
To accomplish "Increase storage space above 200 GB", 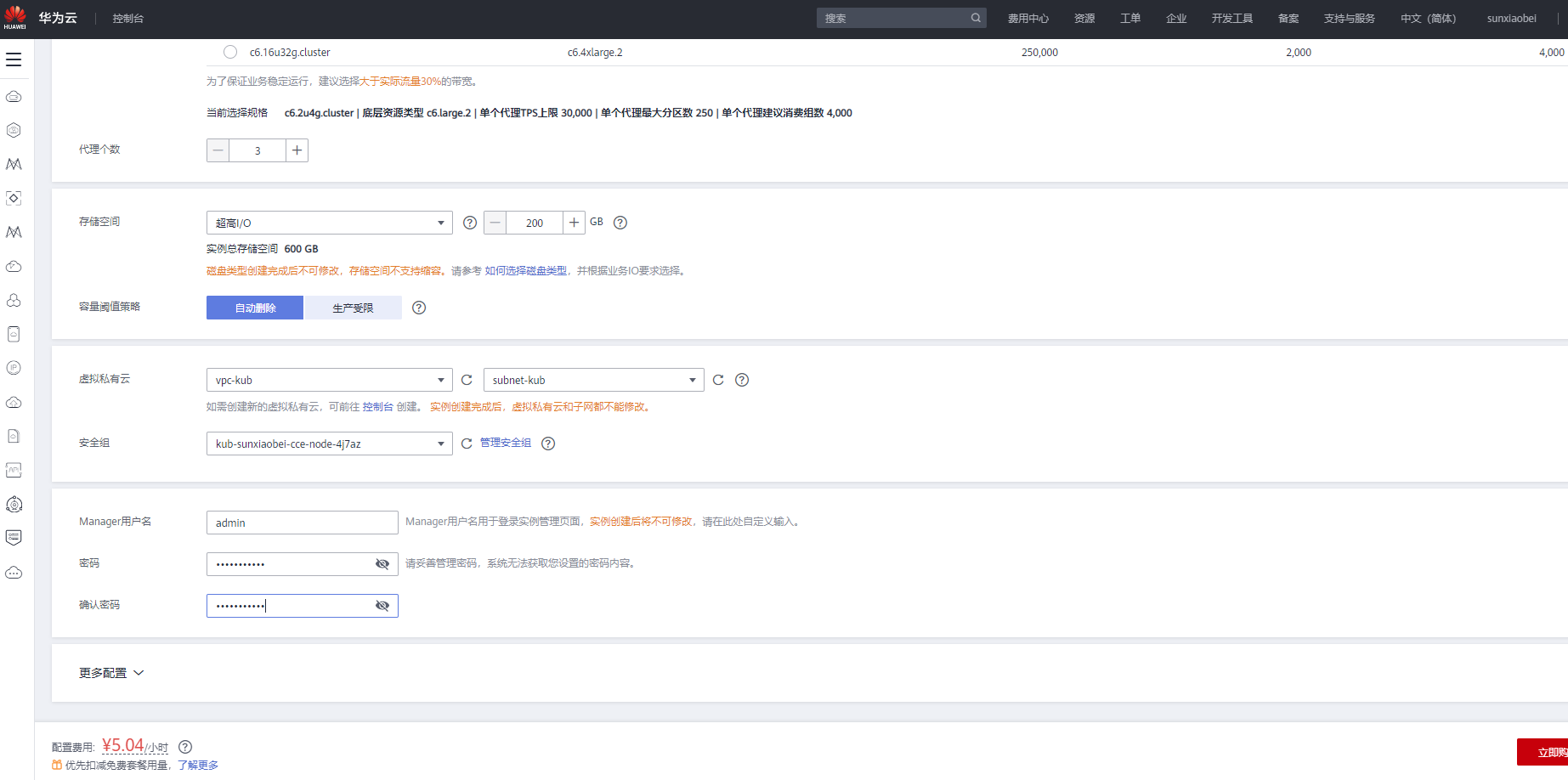I will point(574,223).
